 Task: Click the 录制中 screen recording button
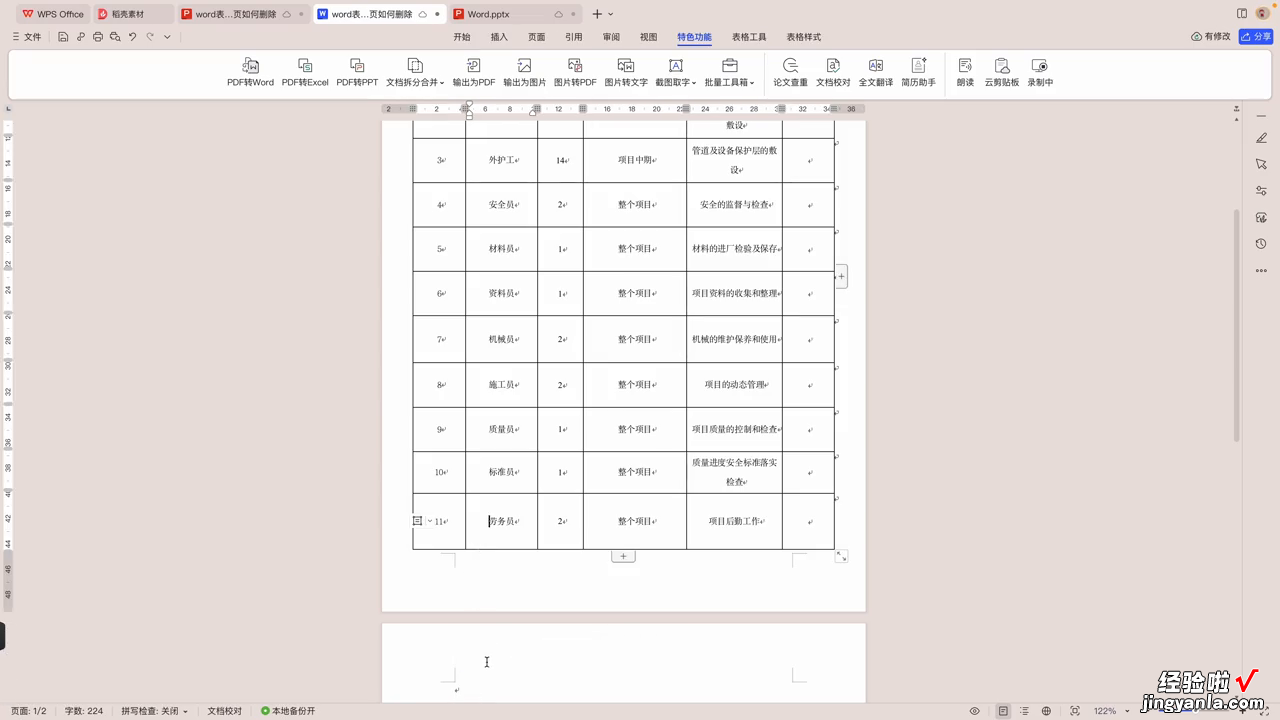(1040, 72)
